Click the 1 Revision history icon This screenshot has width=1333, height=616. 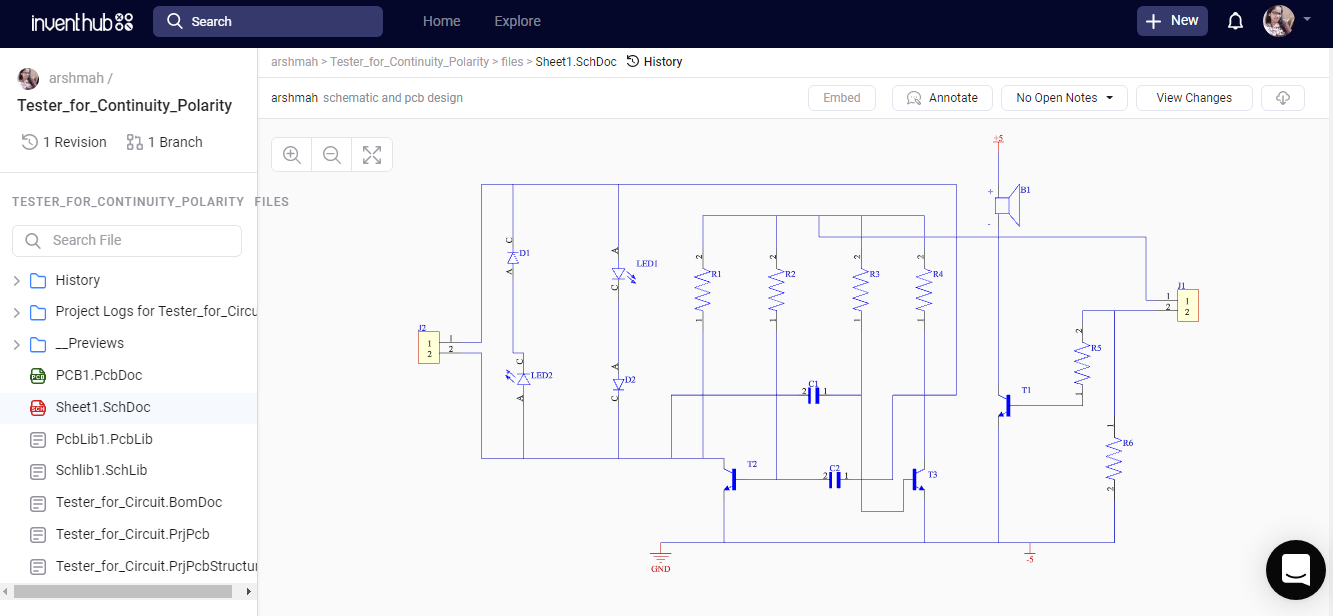[x=29, y=142]
